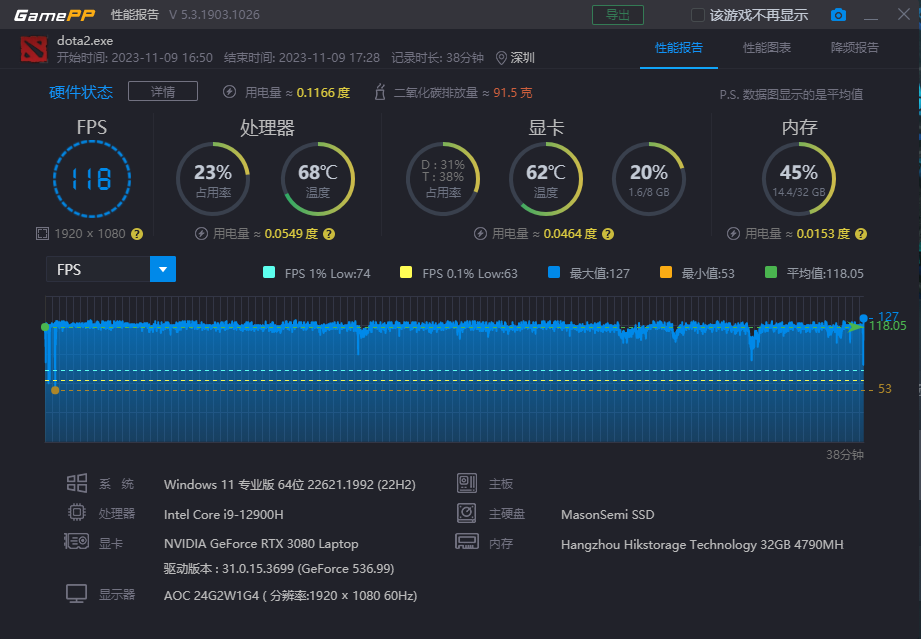Click the 平均值 green legend swatch
921x639 pixels.
point(771,272)
